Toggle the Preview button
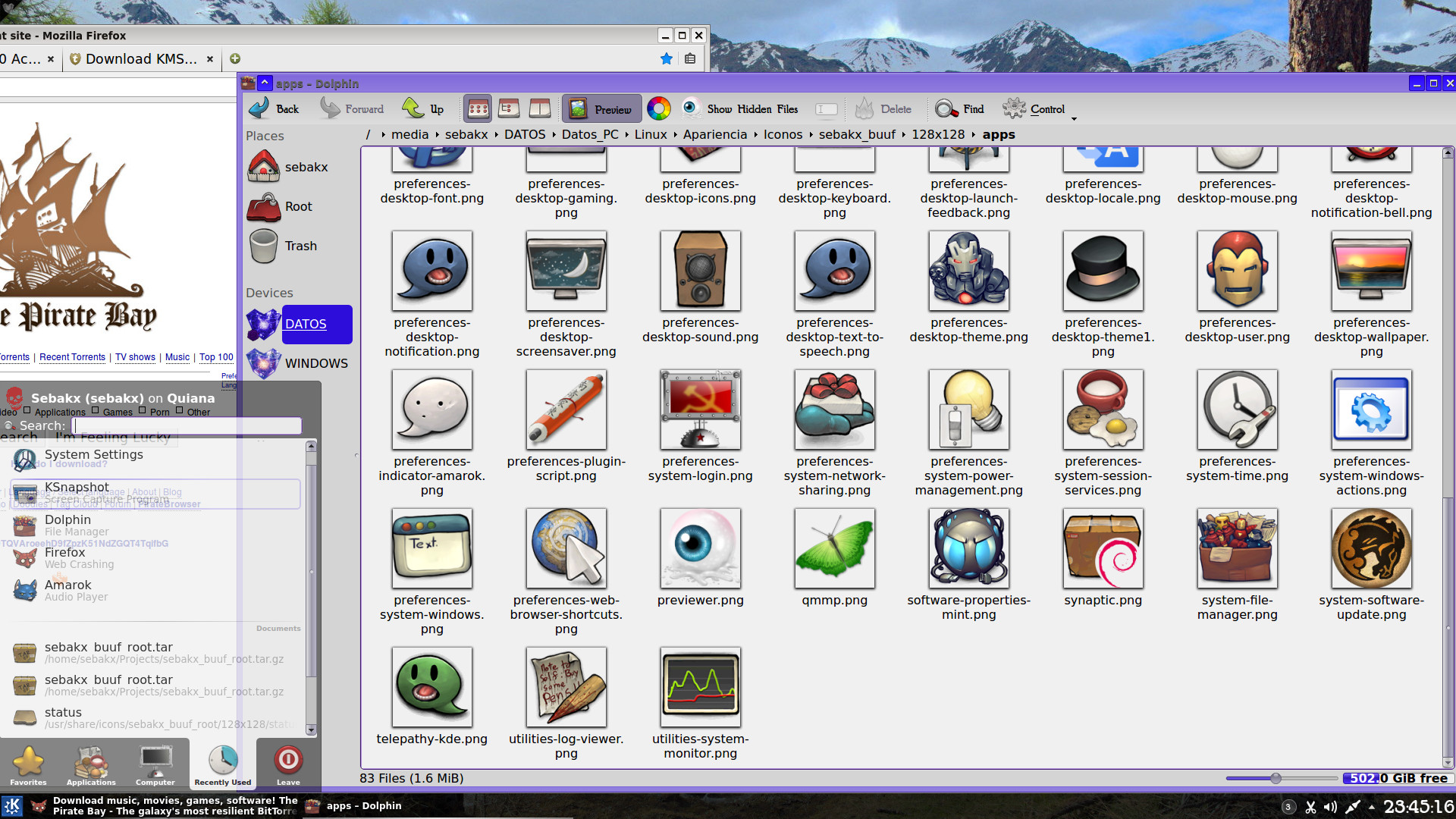Screen dimensions: 1456x819 [601, 109]
